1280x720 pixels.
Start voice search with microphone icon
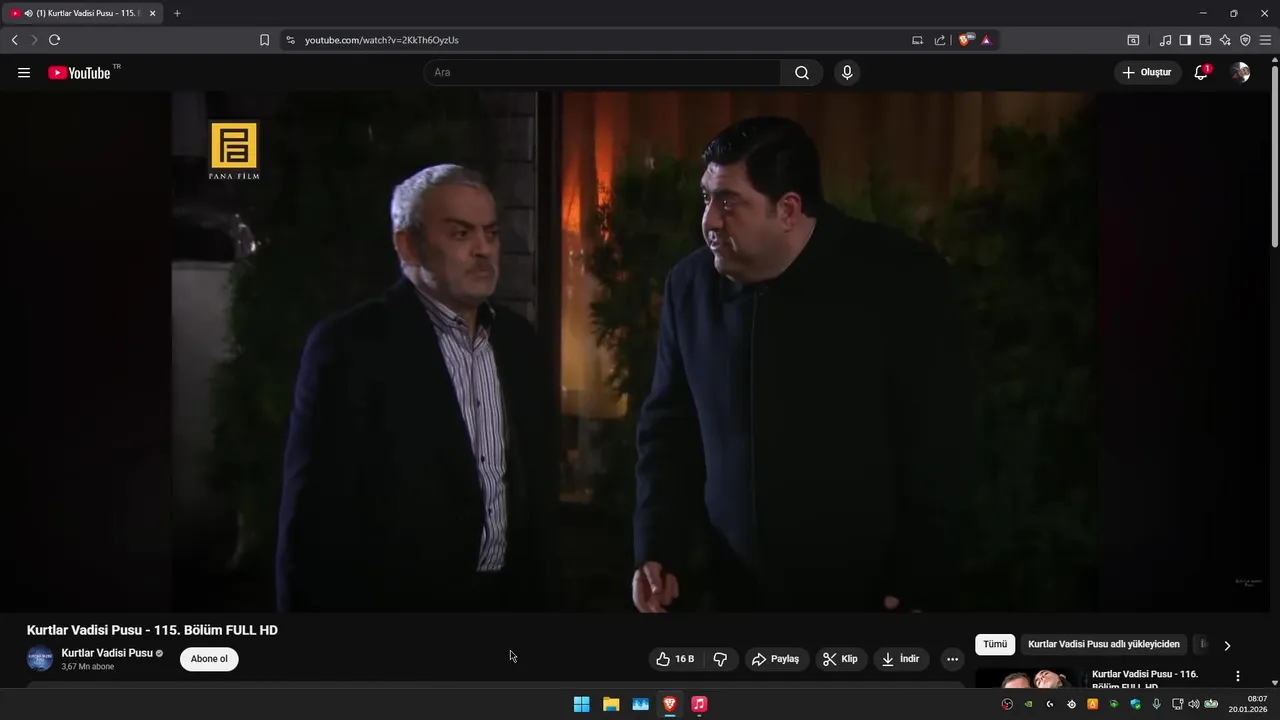coord(847,73)
